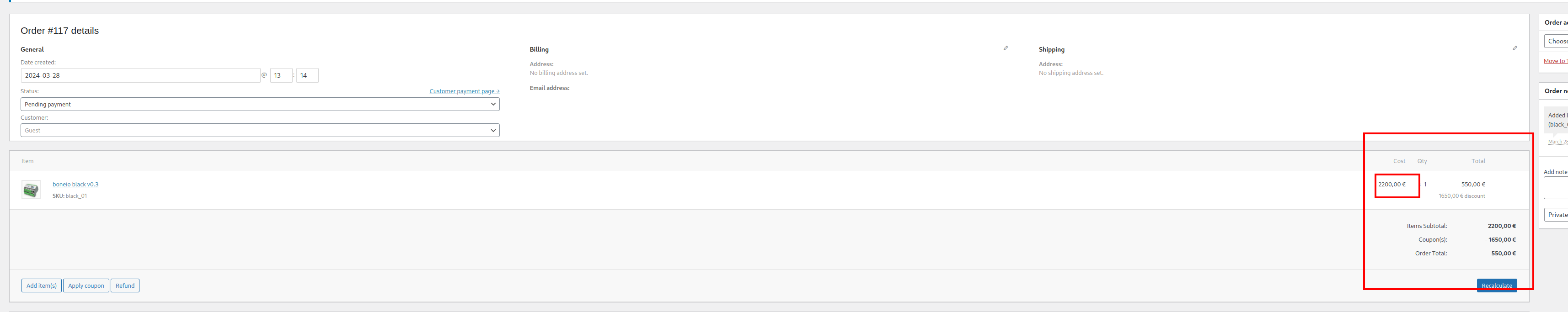The image size is (1568, 312).
Task: Click the Add item(s) button
Action: coord(42,286)
